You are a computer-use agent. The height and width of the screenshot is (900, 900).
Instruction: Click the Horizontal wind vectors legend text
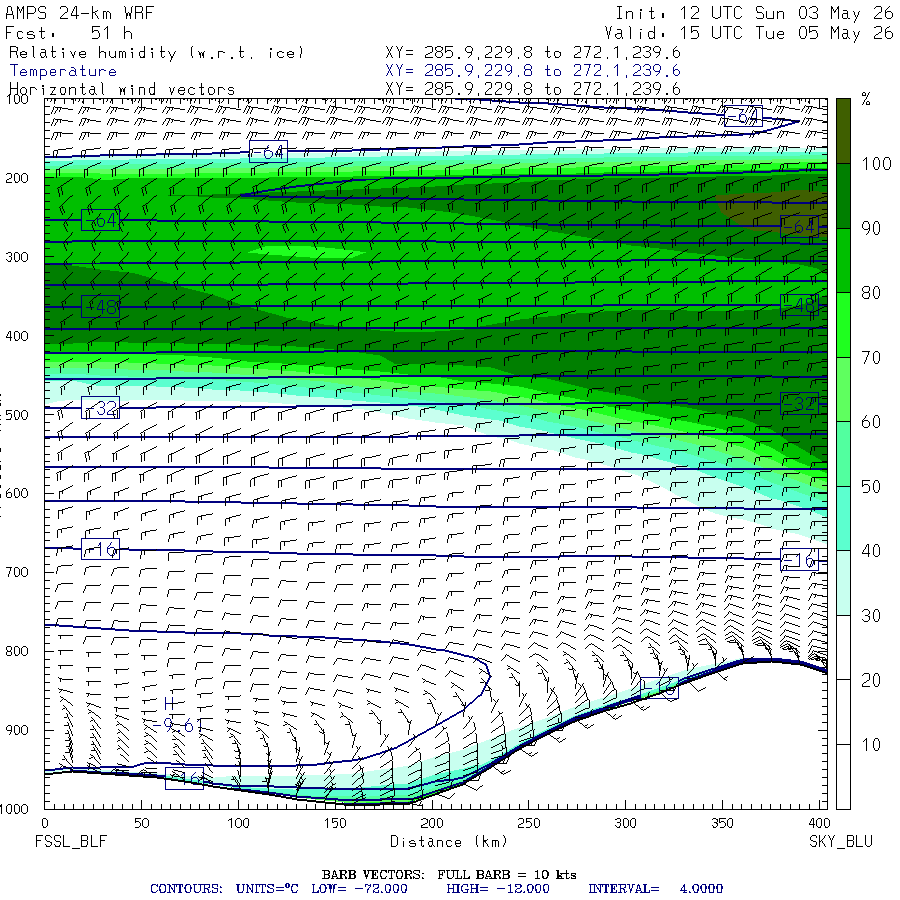122,90
